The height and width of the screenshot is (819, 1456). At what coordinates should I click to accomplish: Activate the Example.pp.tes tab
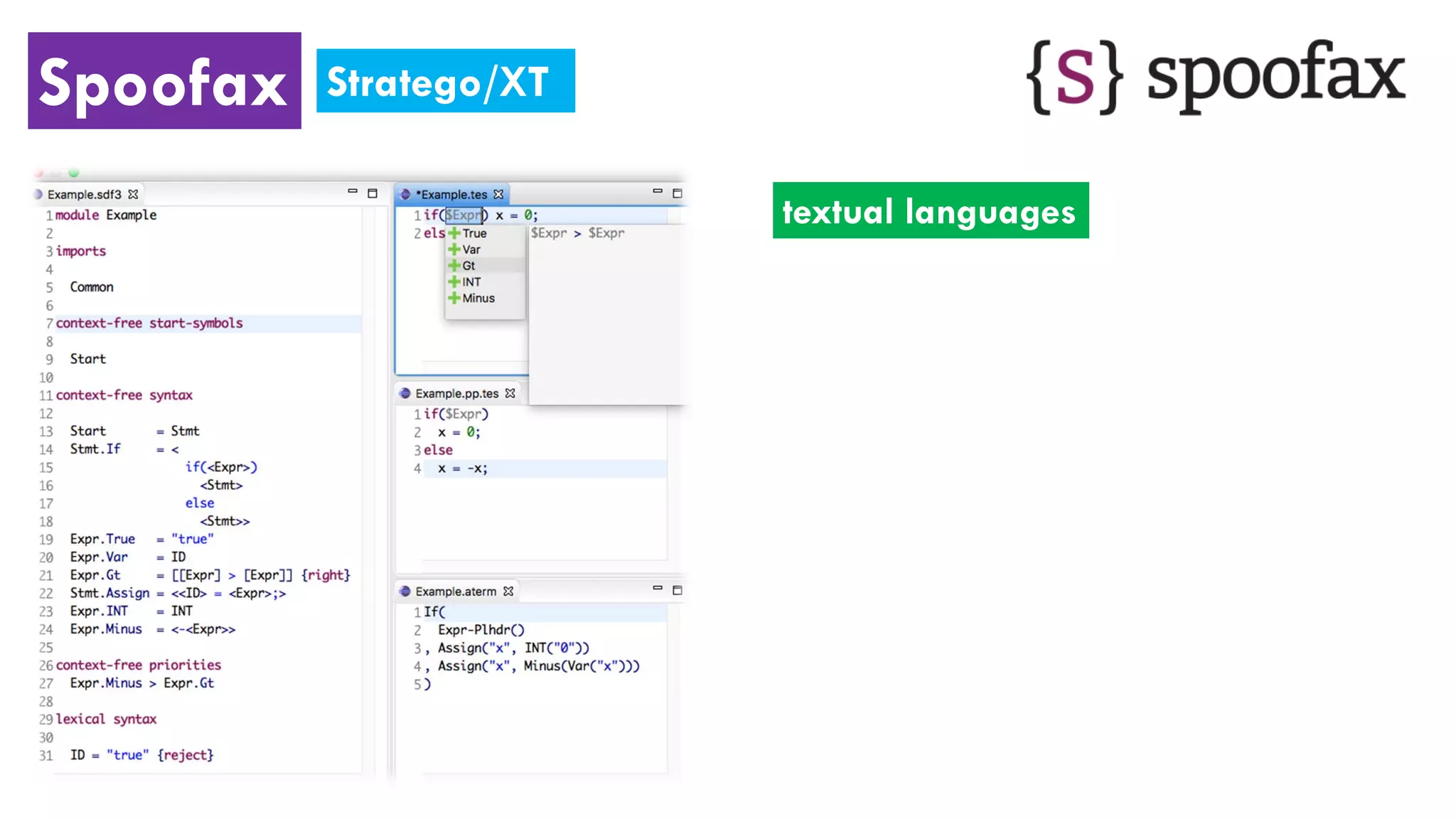456,393
